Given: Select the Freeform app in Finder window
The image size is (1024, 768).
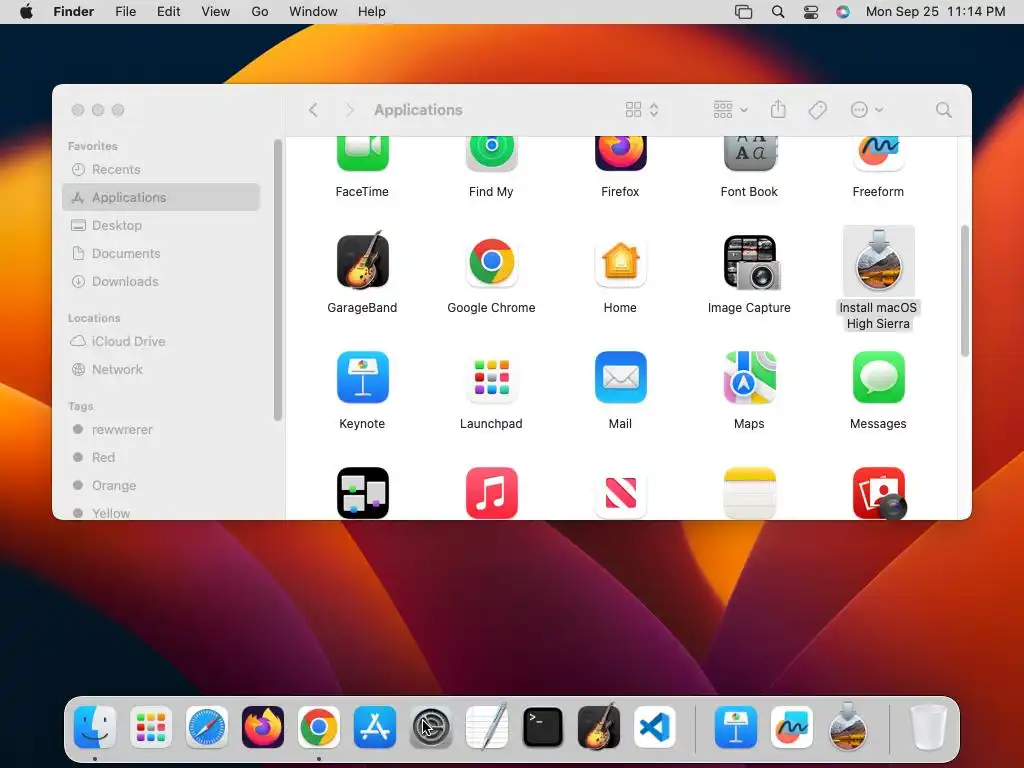Looking at the screenshot, I should pyautogui.click(x=878, y=153).
